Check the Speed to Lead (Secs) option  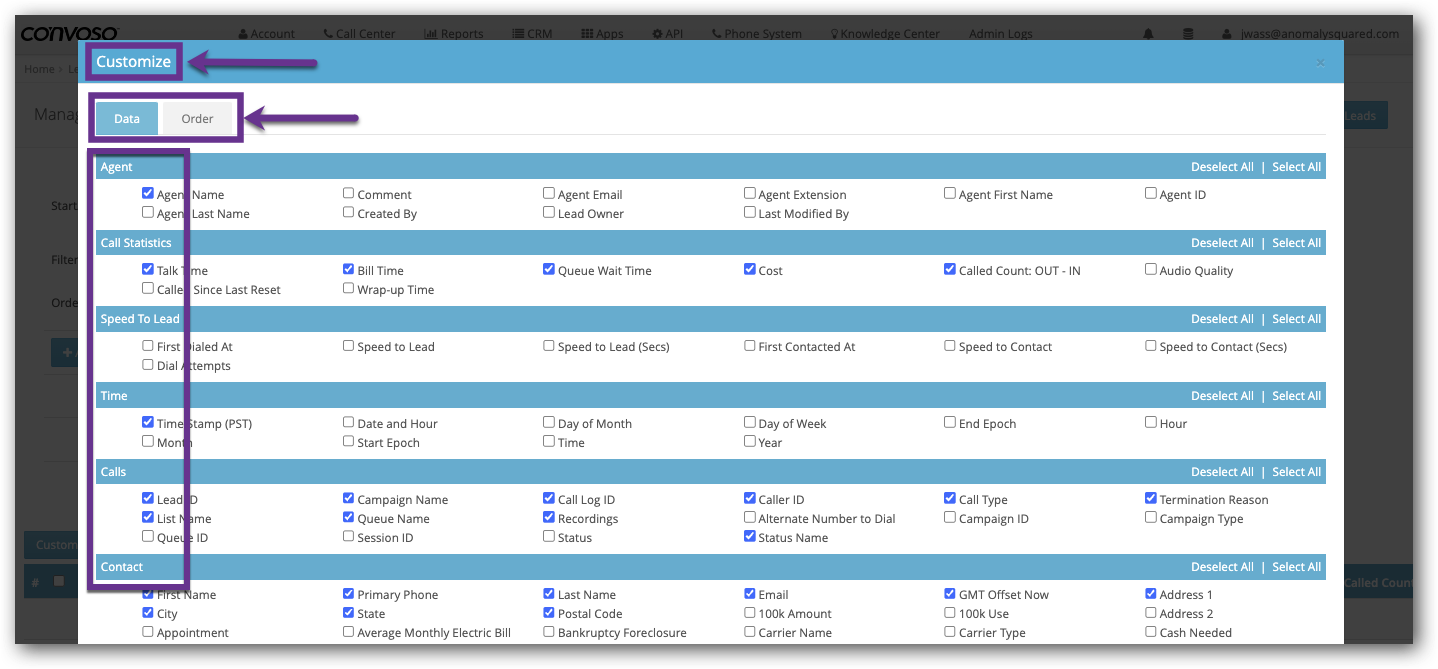[549, 346]
